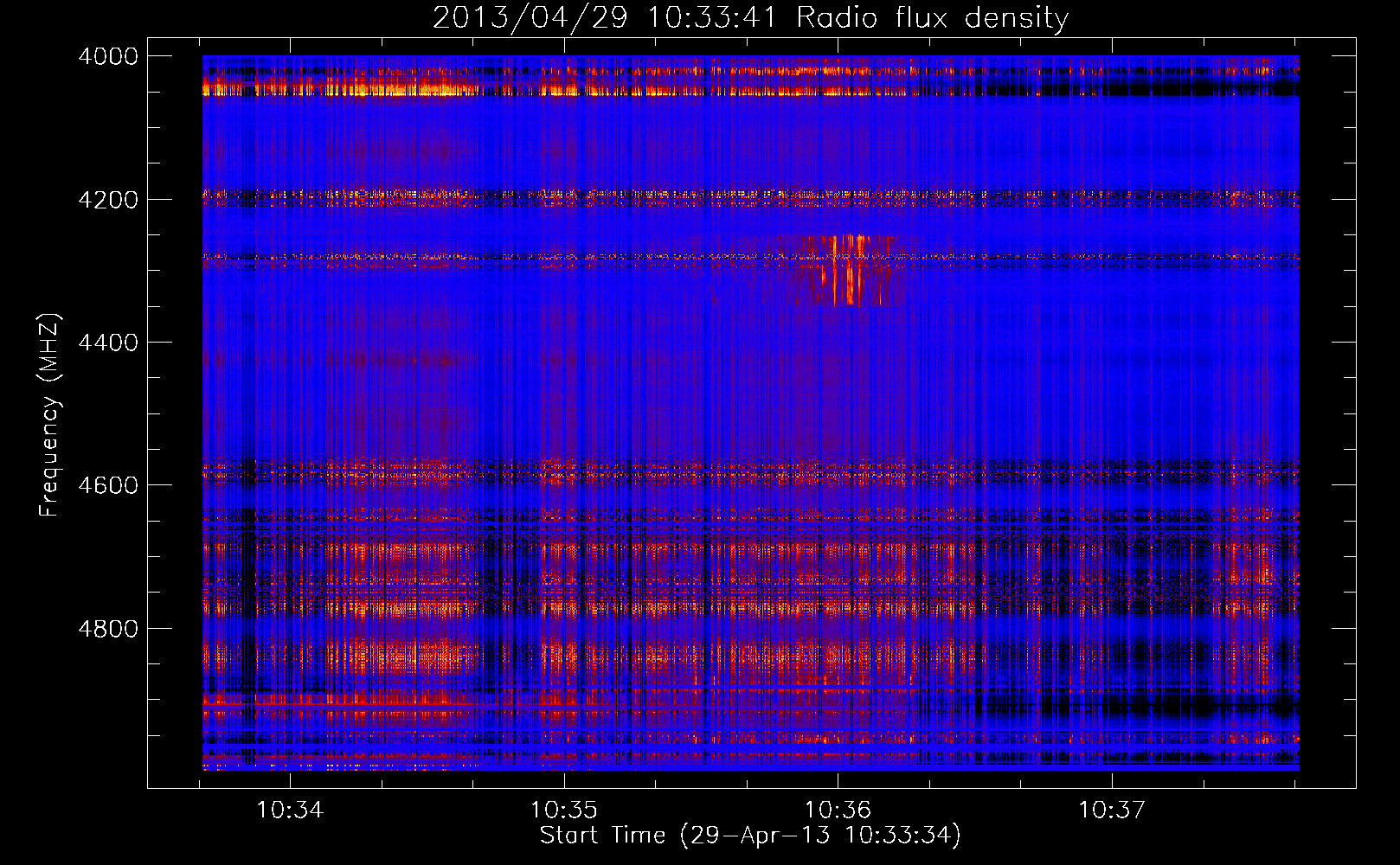Click the 10:34 time tick label

[x=290, y=810]
